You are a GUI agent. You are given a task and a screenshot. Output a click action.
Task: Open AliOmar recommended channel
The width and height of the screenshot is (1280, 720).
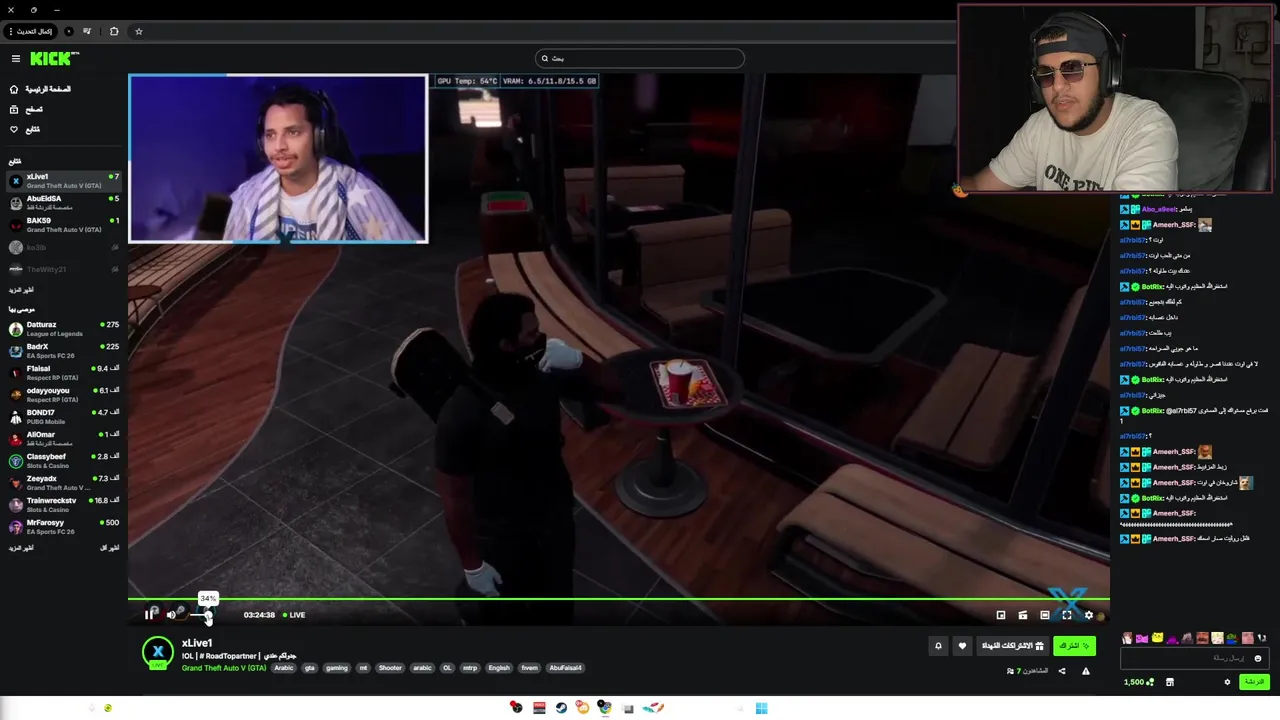pyautogui.click(x=64, y=439)
